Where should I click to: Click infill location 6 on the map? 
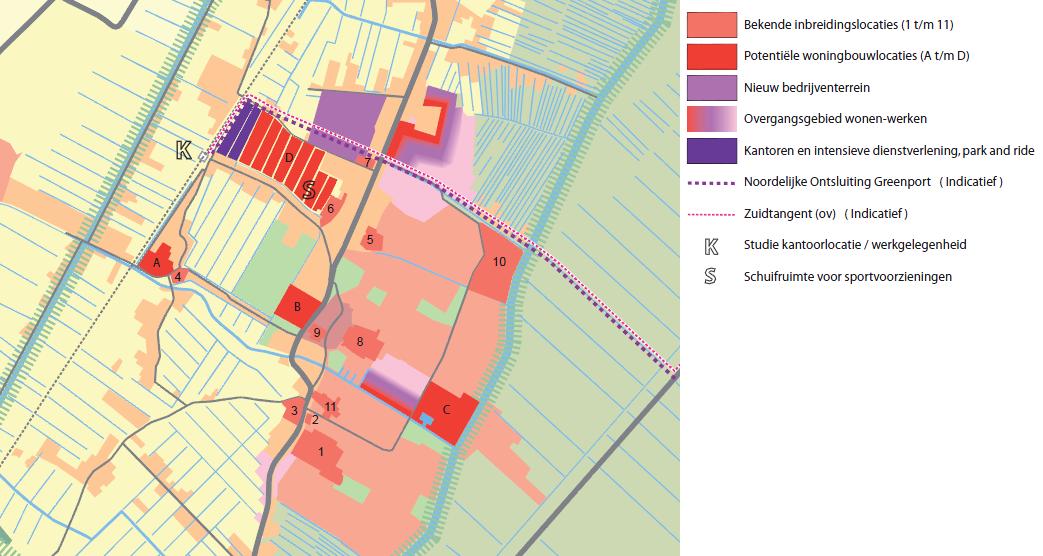[x=330, y=208]
